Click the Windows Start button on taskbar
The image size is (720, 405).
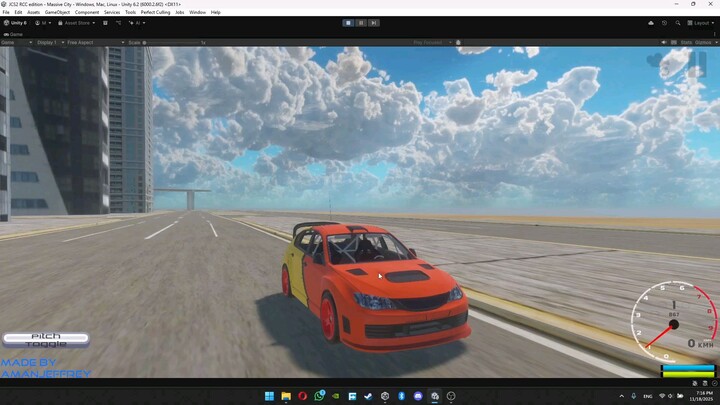click(x=269, y=396)
